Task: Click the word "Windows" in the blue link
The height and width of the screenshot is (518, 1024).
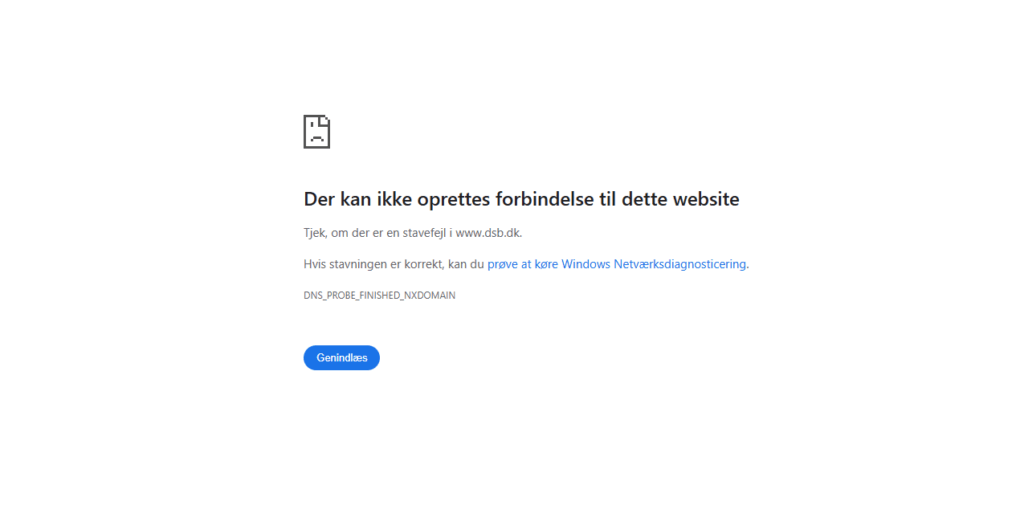Action: point(586,265)
